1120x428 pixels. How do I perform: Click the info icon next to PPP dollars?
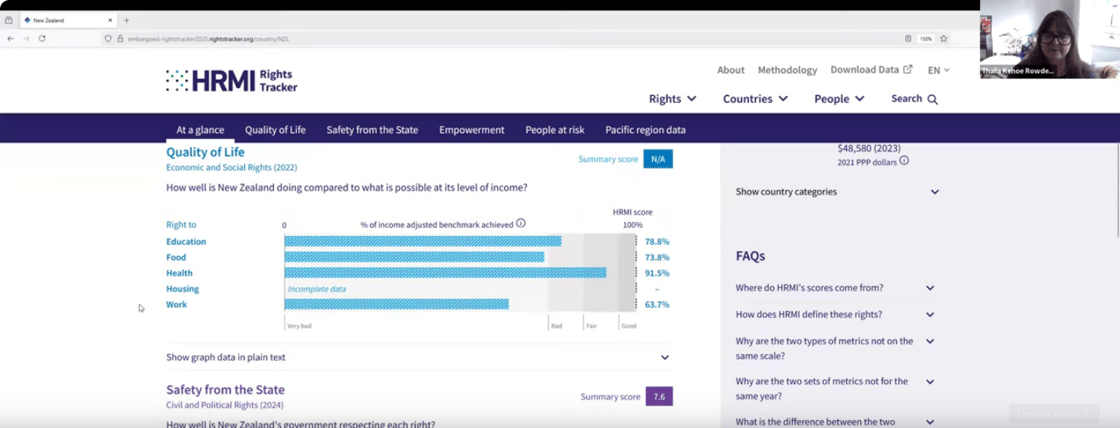pyautogui.click(x=904, y=161)
